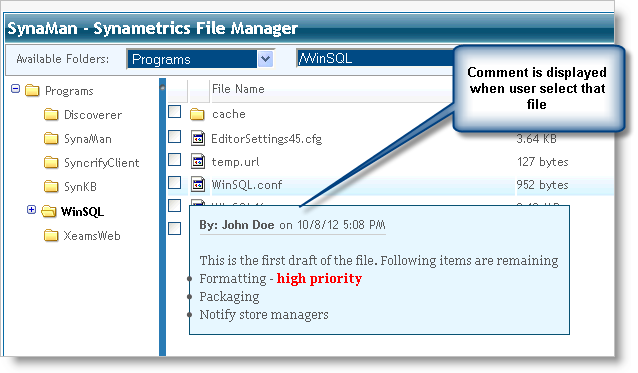Tick the last checkbox in file list
This screenshot has height=373, width=638.
tap(175, 229)
